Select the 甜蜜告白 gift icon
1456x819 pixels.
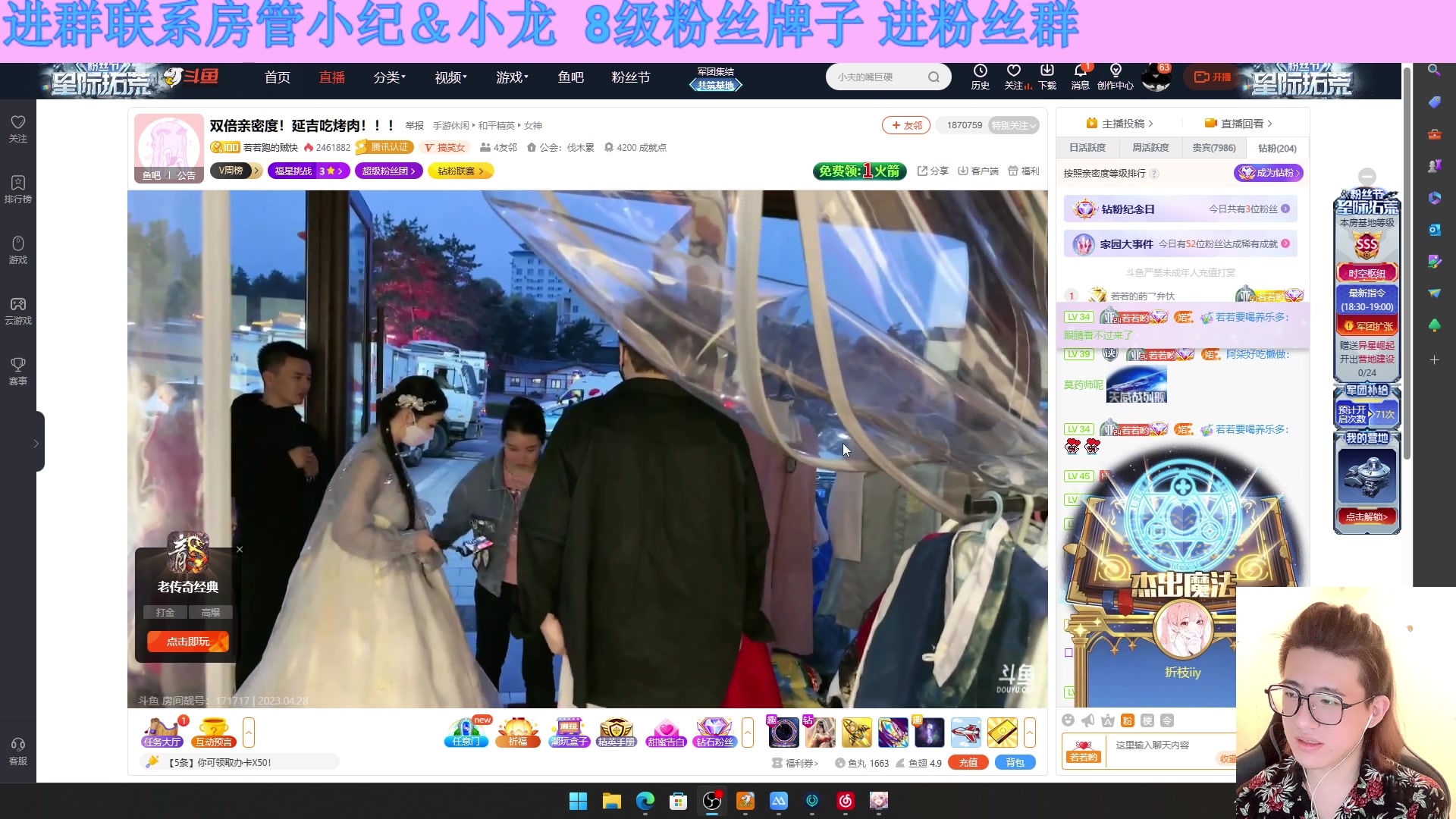[x=666, y=732]
